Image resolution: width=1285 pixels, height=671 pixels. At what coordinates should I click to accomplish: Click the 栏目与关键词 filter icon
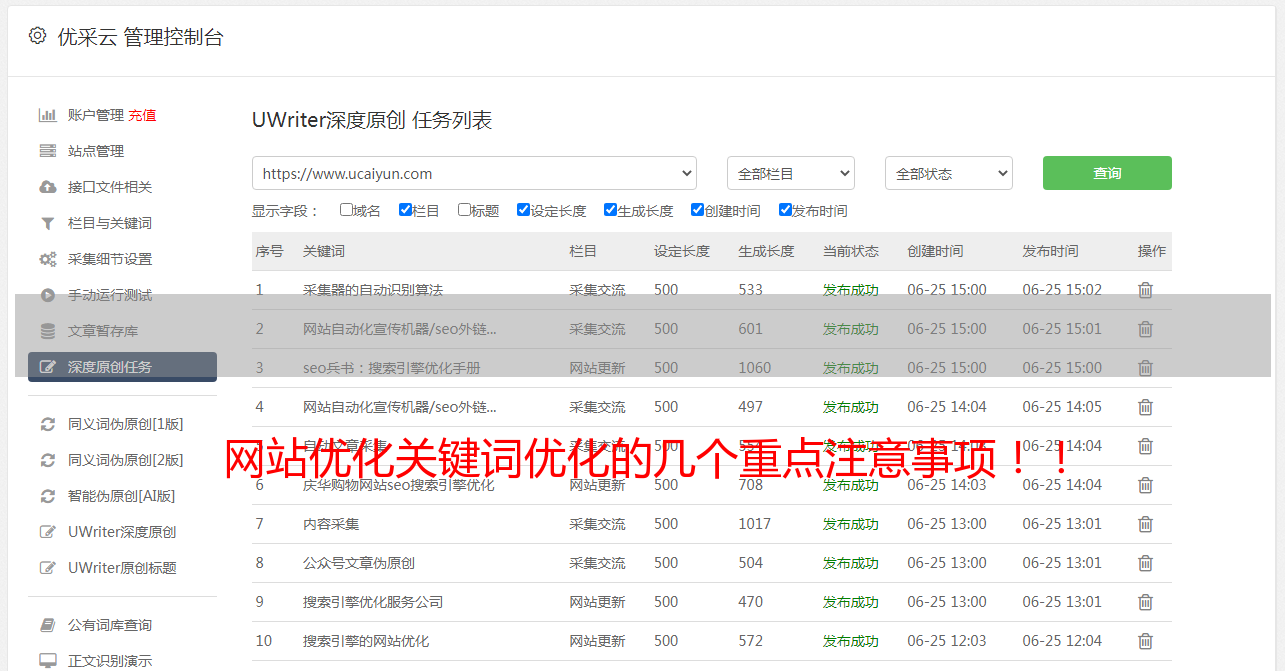click(x=47, y=223)
